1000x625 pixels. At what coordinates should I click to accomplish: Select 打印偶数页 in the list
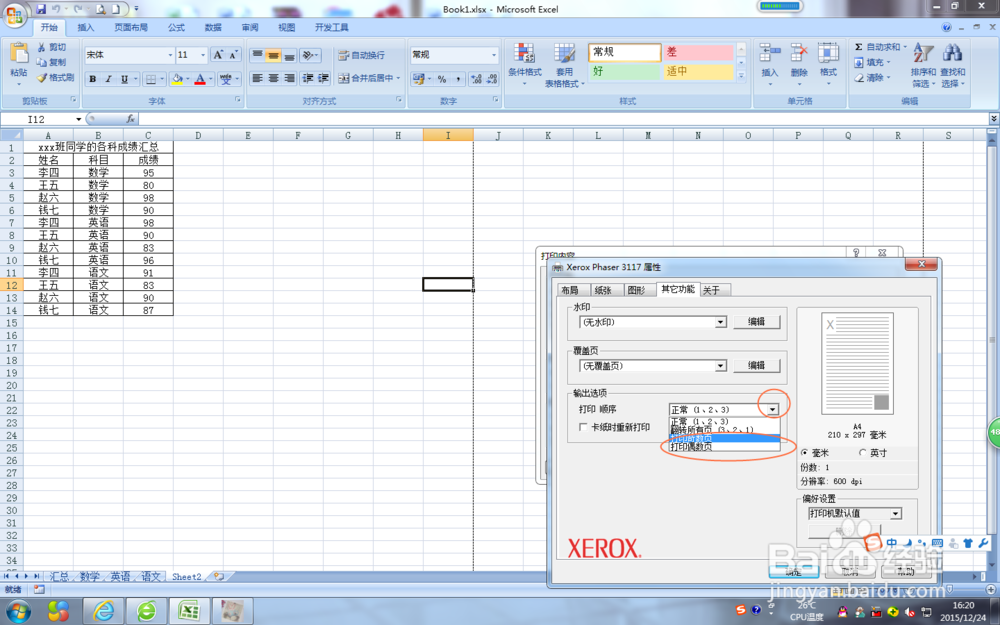pos(724,447)
